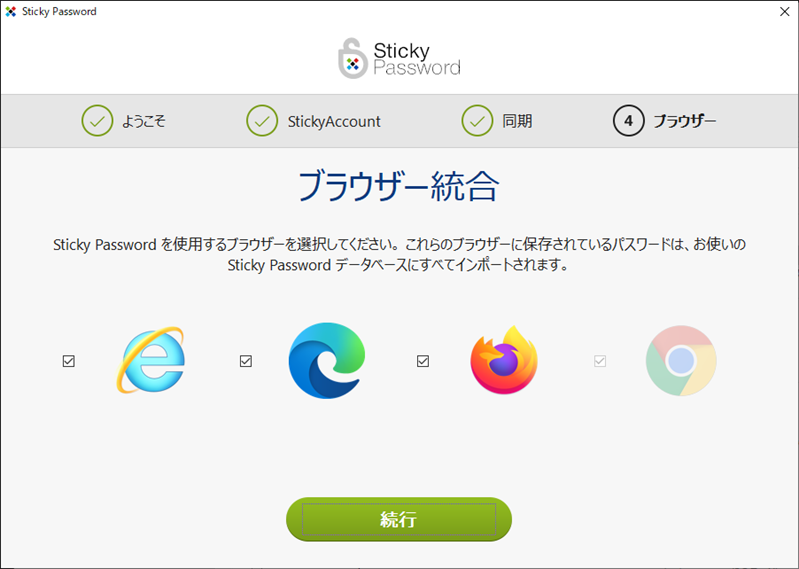Close the Sticky Password window
799x569 pixels.
(785, 11)
